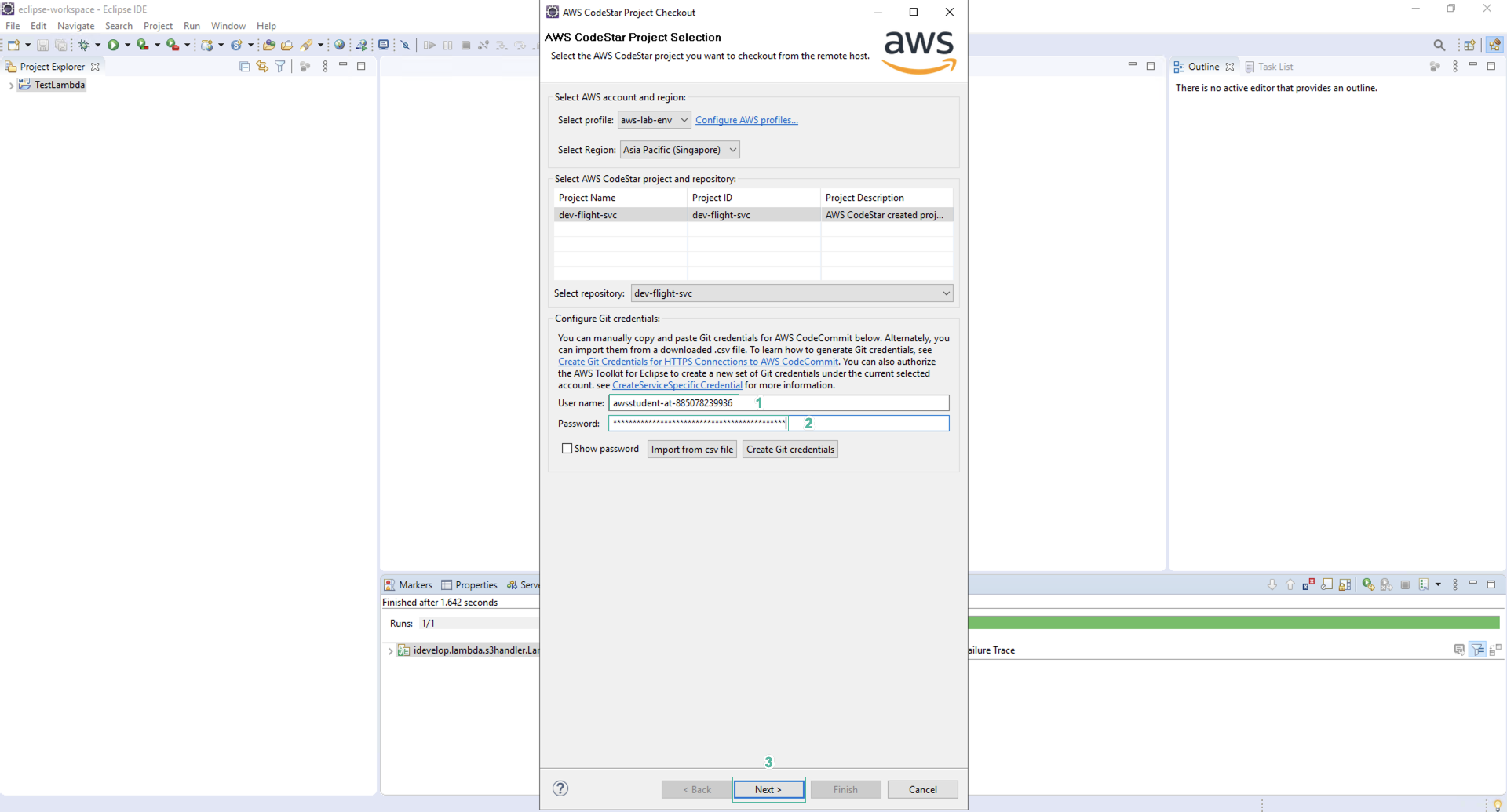Open the Window menu
The height and width of the screenshot is (812, 1507).
(x=228, y=26)
